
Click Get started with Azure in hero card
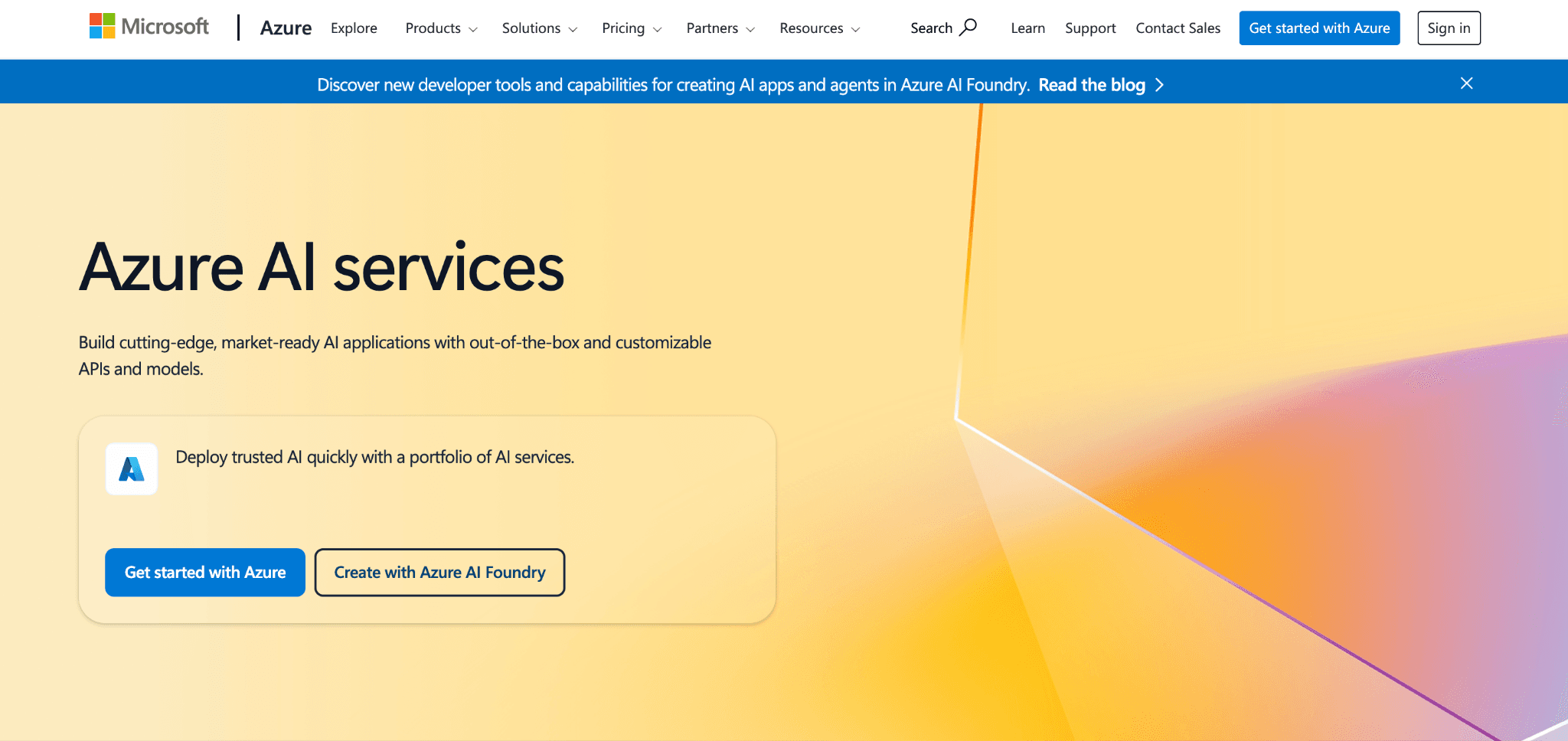tap(205, 573)
